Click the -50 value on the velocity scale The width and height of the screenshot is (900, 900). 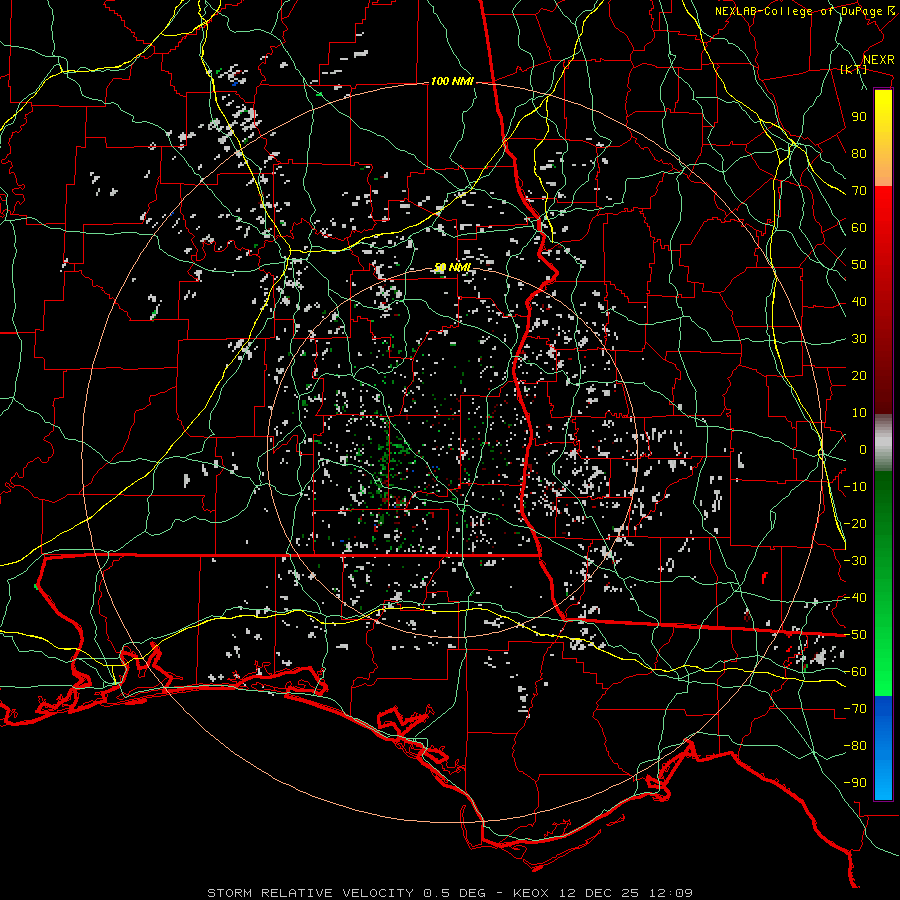855,635
